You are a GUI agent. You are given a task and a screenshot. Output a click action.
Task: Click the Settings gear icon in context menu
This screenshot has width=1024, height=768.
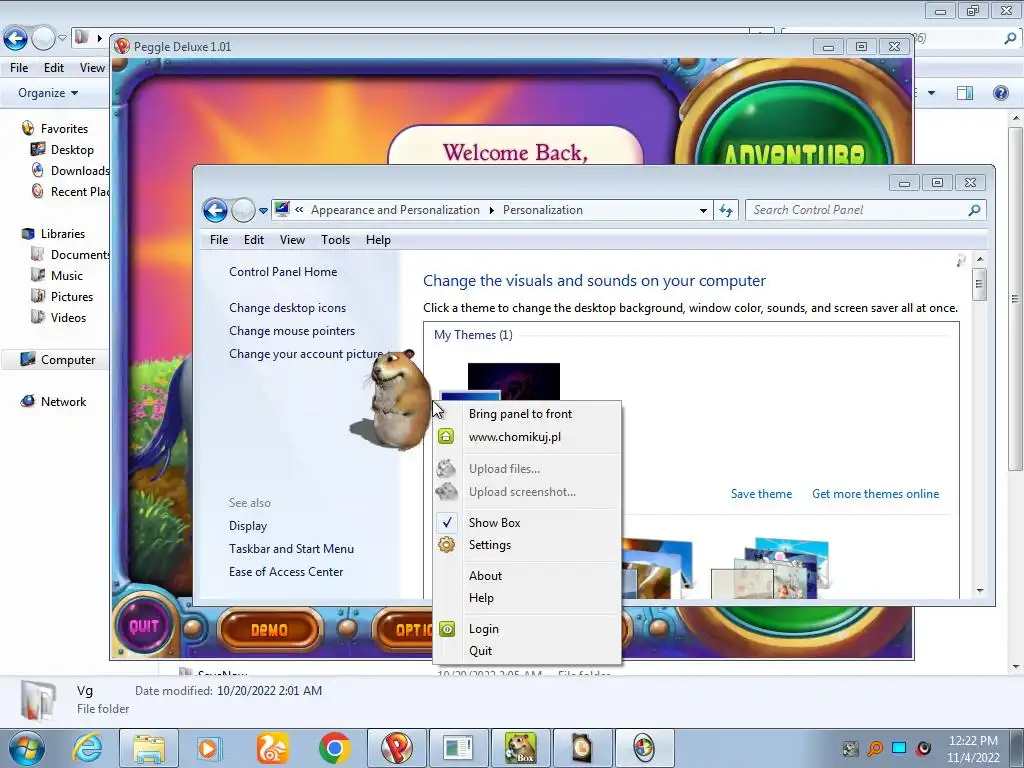point(446,545)
